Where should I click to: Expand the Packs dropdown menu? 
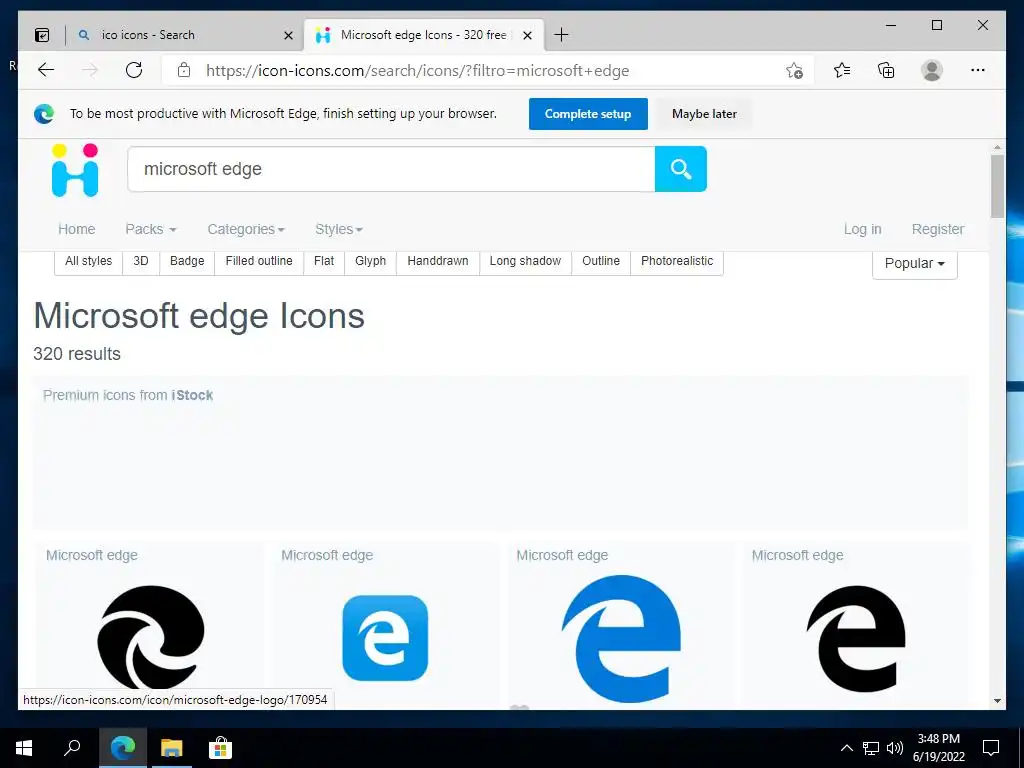coord(151,229)
